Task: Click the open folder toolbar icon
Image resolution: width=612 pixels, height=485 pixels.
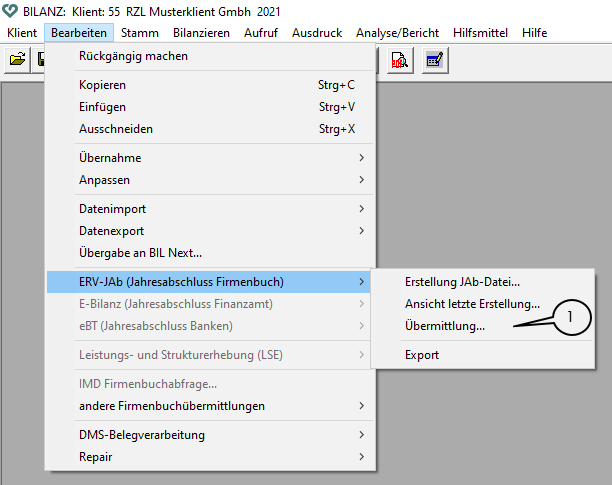Action: (17, 60)
